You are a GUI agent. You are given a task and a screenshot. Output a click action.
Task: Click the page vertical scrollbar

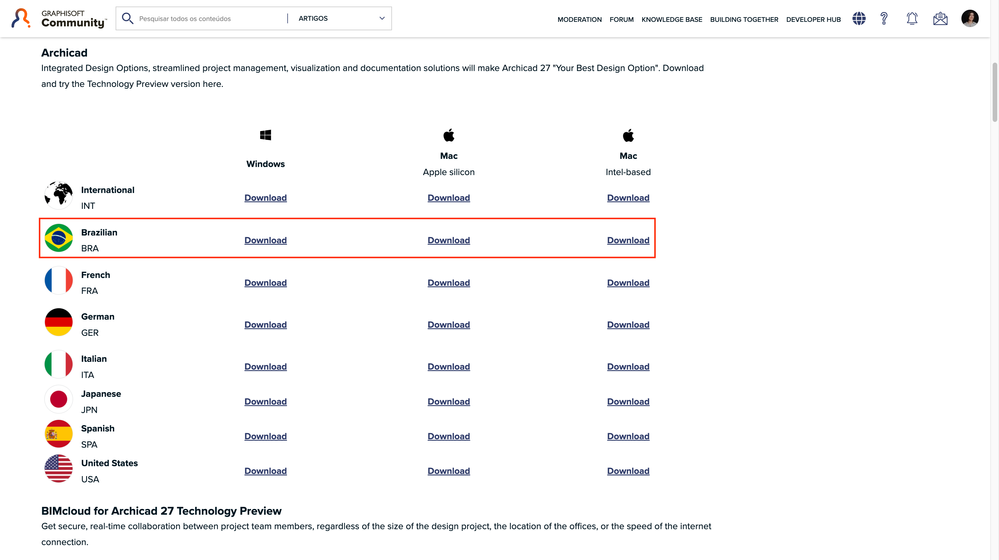click(x=993, y=90)
